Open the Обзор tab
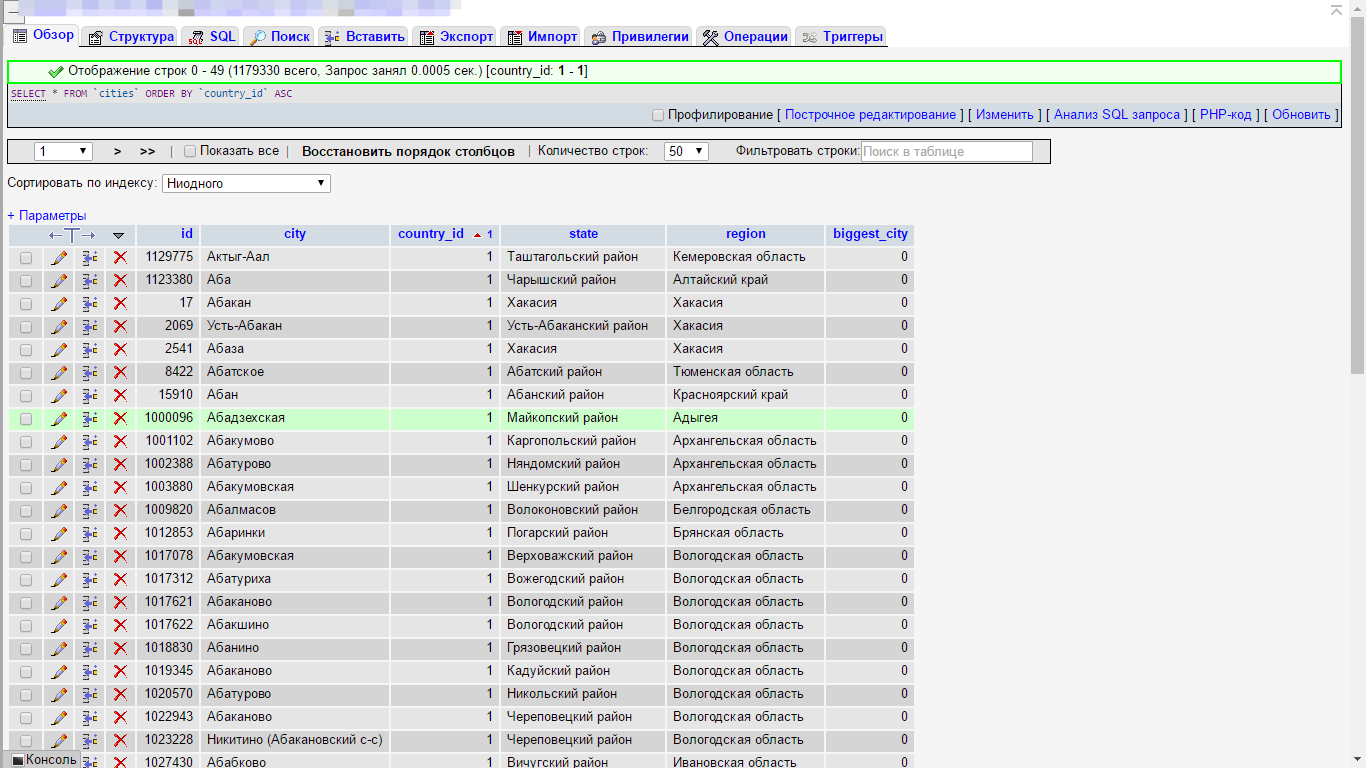Viewport: 1366px width, 768px height. [43, 35]
